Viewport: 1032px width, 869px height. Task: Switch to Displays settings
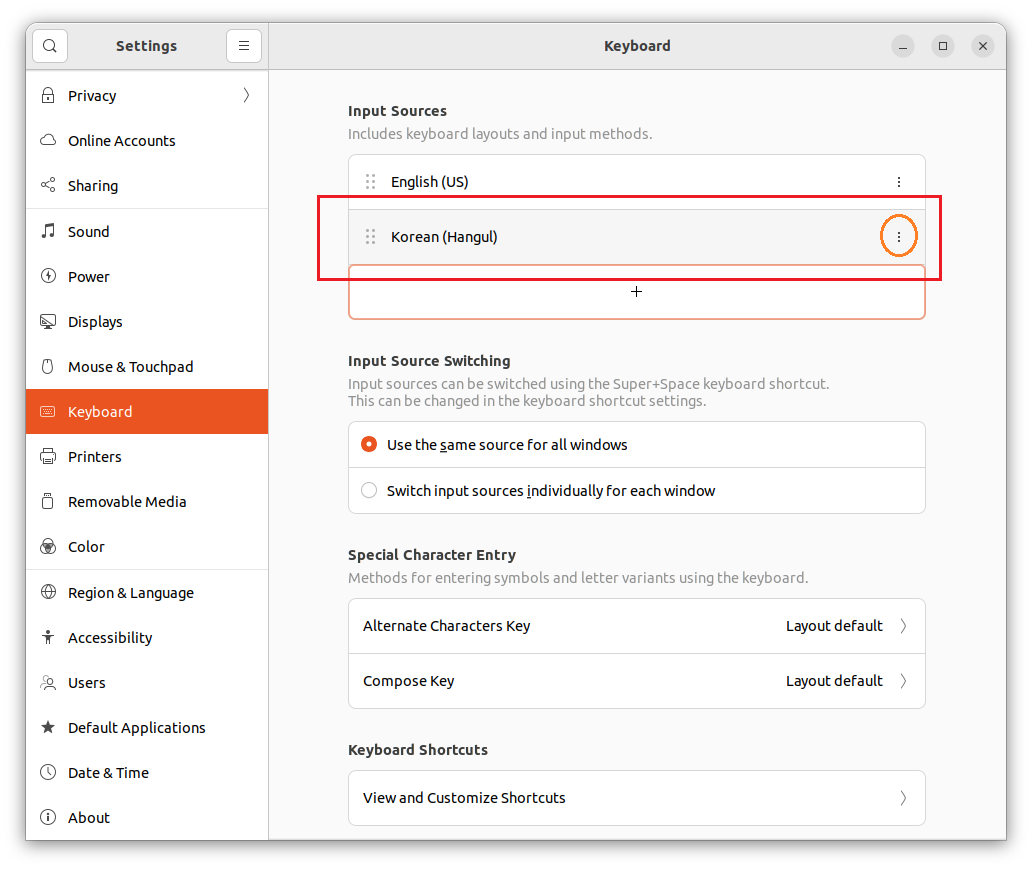point(147,321)
